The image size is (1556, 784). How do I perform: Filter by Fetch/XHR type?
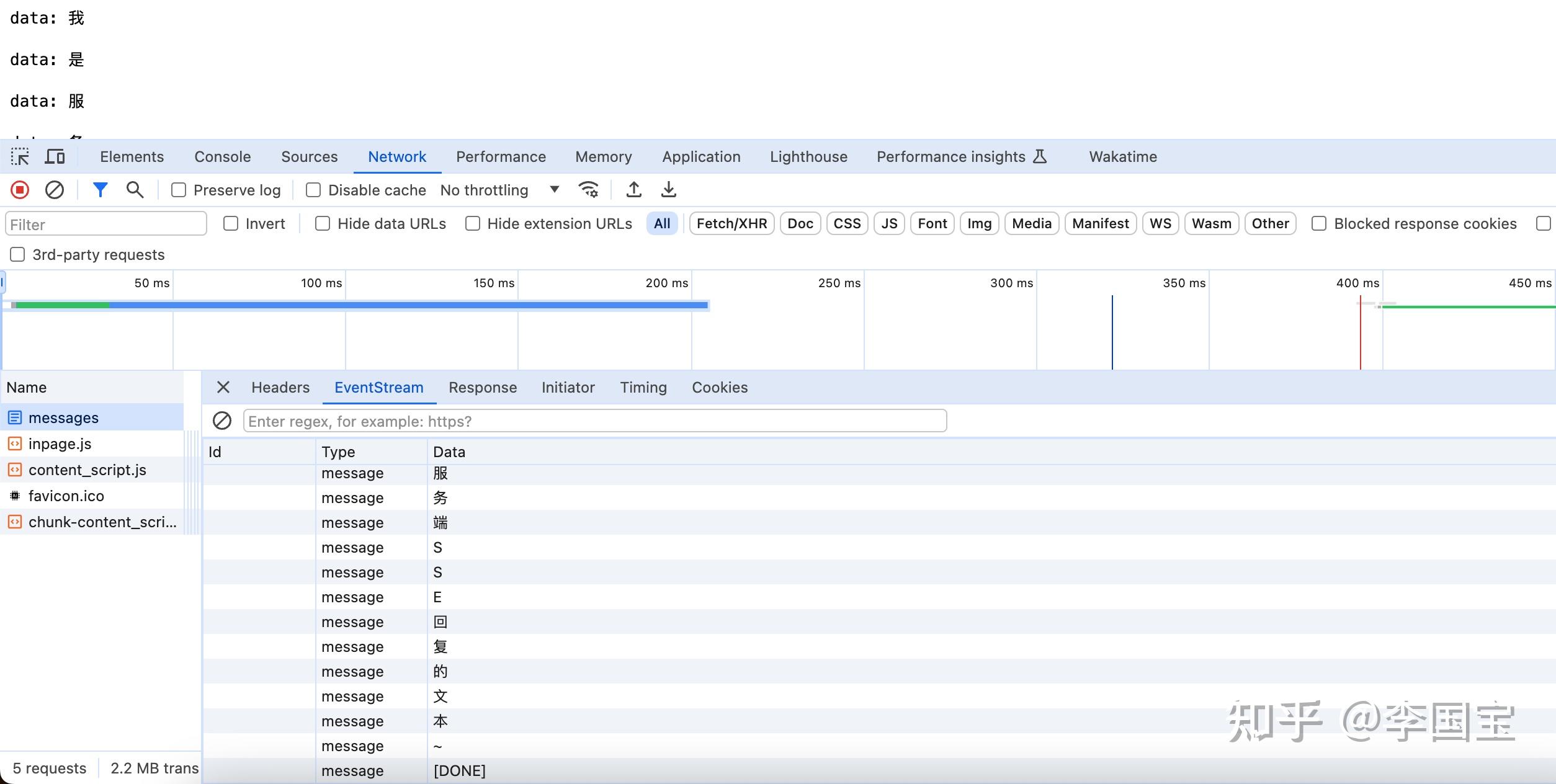point(731,223)
